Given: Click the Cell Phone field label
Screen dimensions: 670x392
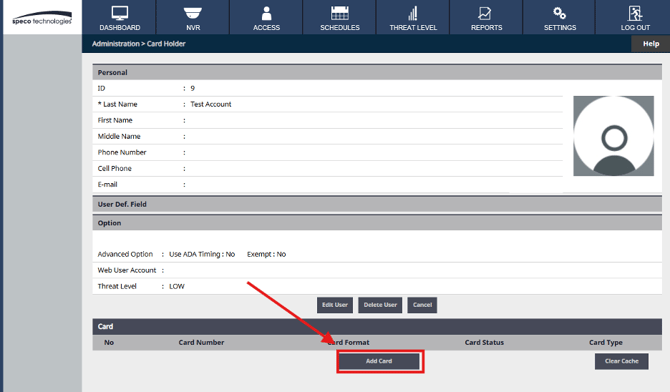Looking at the screenshot, I should point(115,168).
